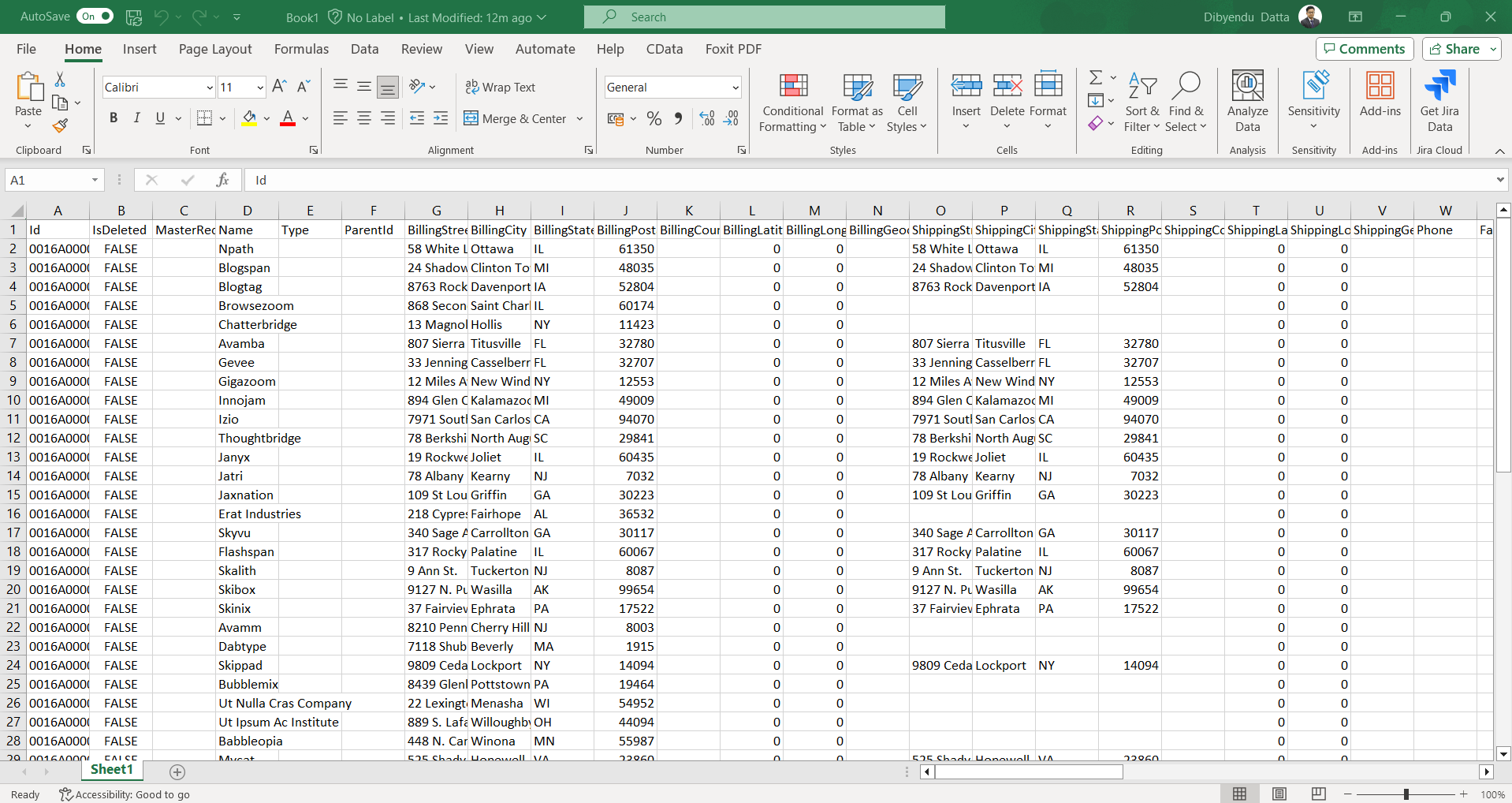Click the Format Painter brush icon
The width and height of the screenshot is (1512, 803).
[x=60, y=125]
